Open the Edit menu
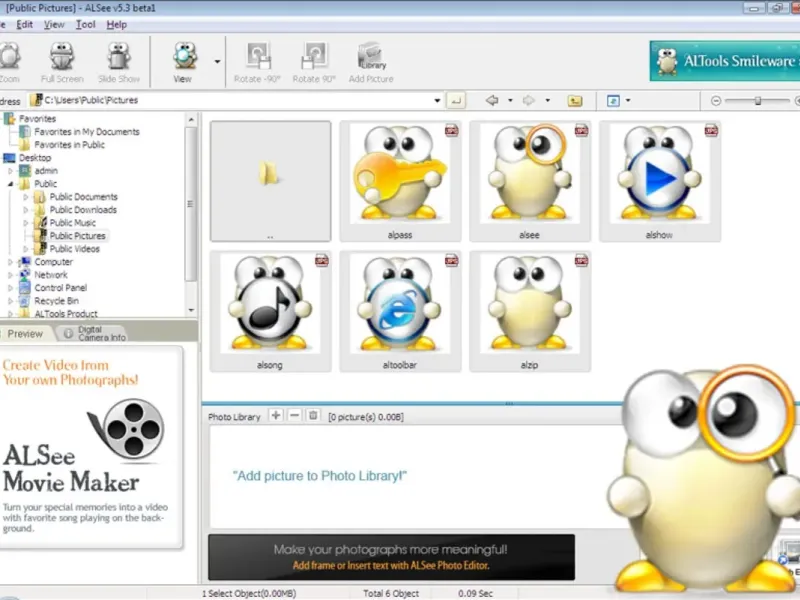 click(24, 24)
